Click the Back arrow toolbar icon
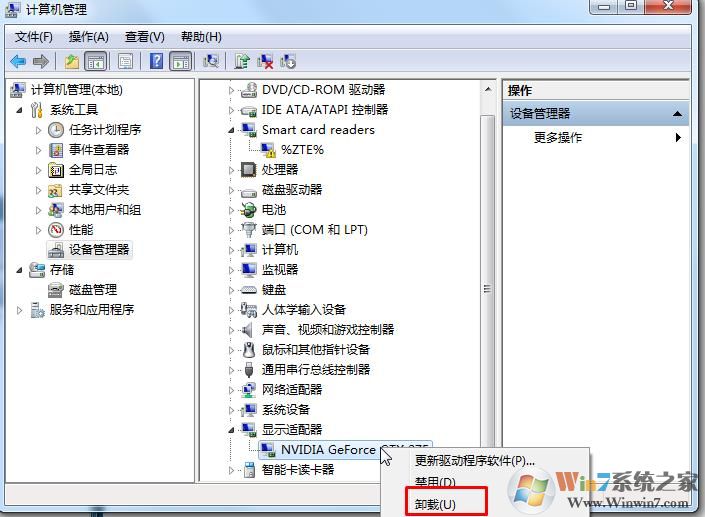The image size is (705, 517). pyautogui.click(x=18, y=61)
